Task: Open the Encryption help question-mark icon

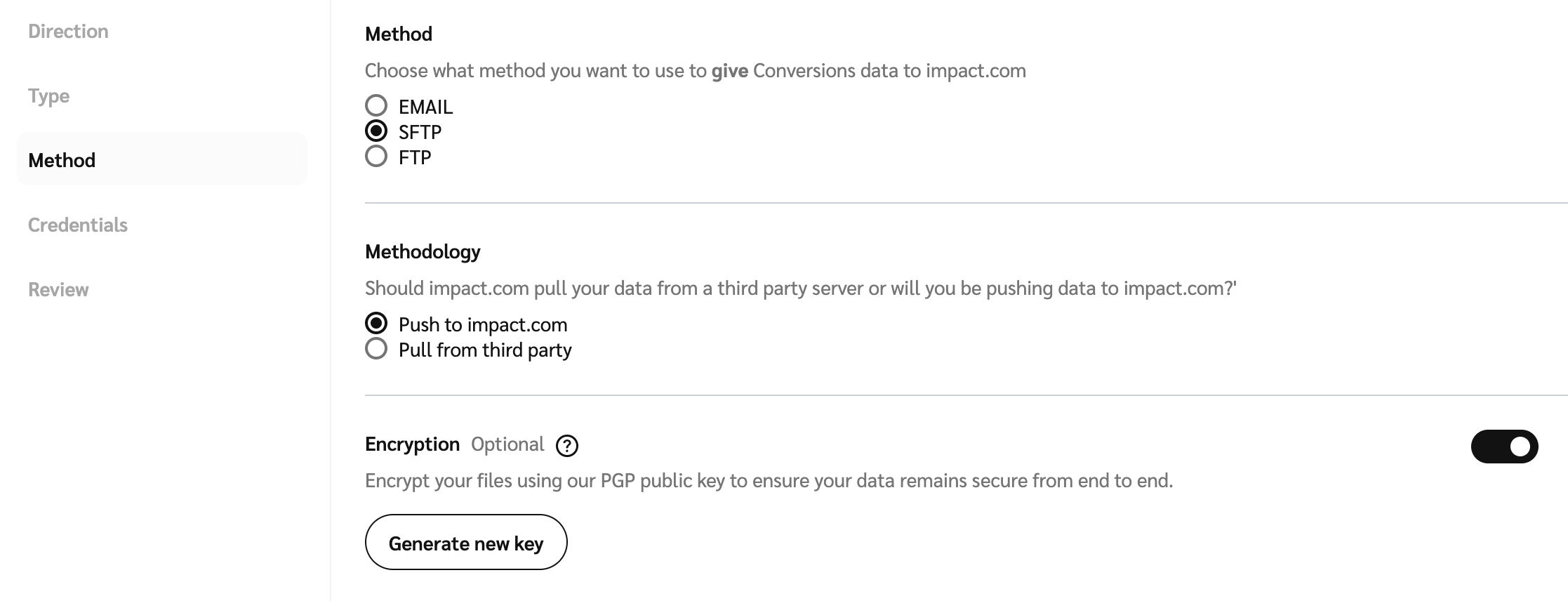Action: tap(566, 446)
